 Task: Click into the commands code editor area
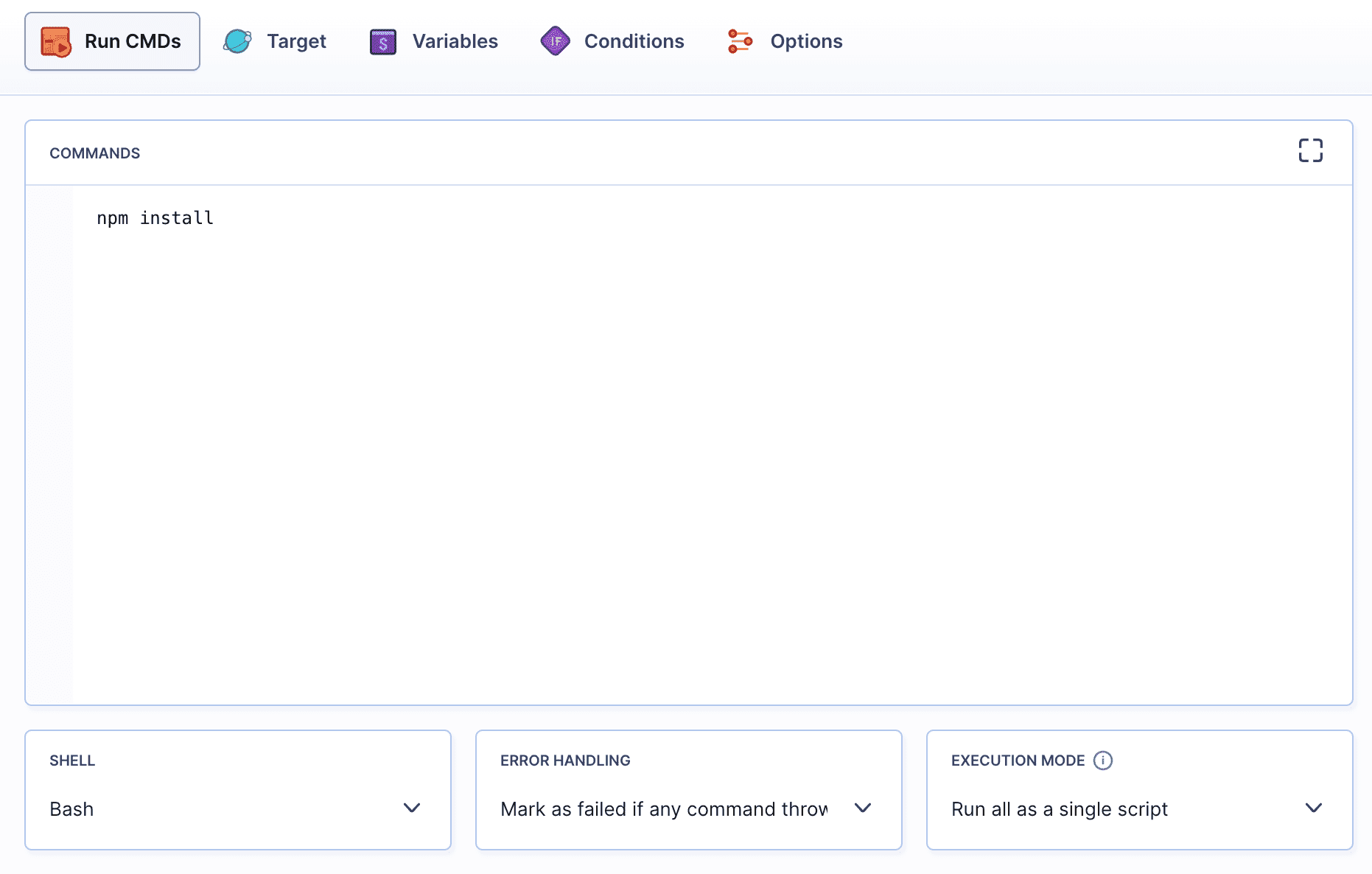pos(713,445)
